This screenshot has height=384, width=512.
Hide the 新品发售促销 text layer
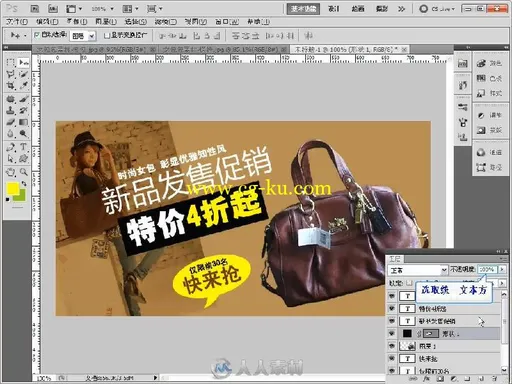click(x=392, y=321)
